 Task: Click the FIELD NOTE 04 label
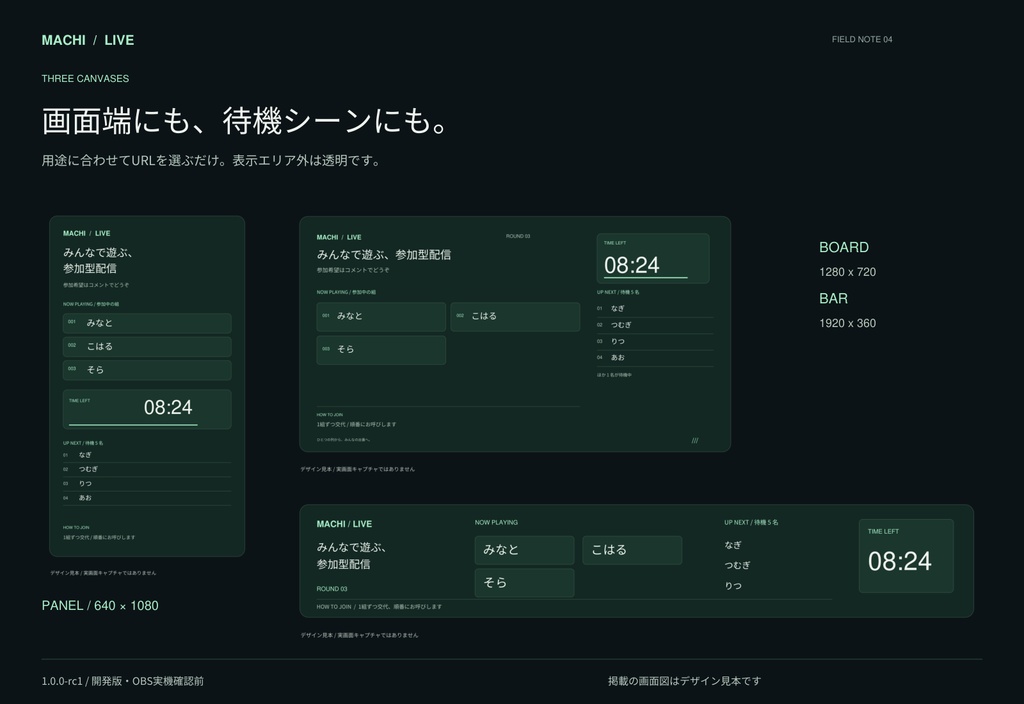coord(861,40)
